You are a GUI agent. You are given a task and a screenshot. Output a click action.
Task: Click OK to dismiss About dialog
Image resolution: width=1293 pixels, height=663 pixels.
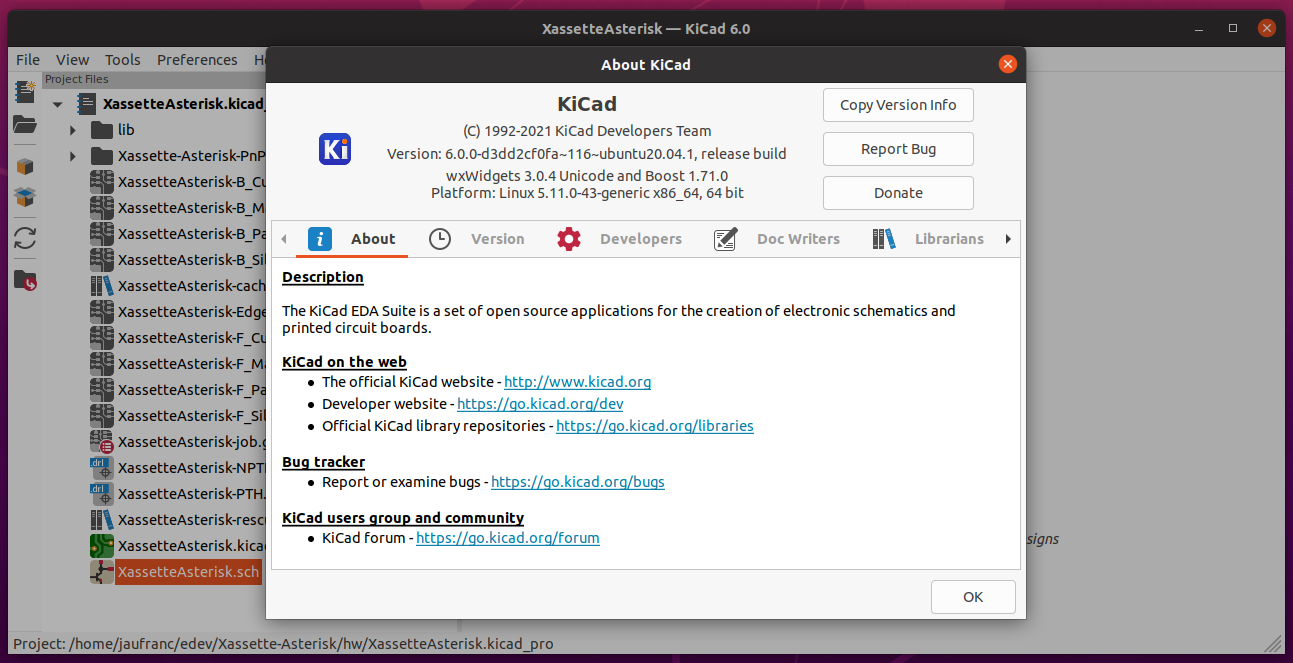[x=973, y=597]
